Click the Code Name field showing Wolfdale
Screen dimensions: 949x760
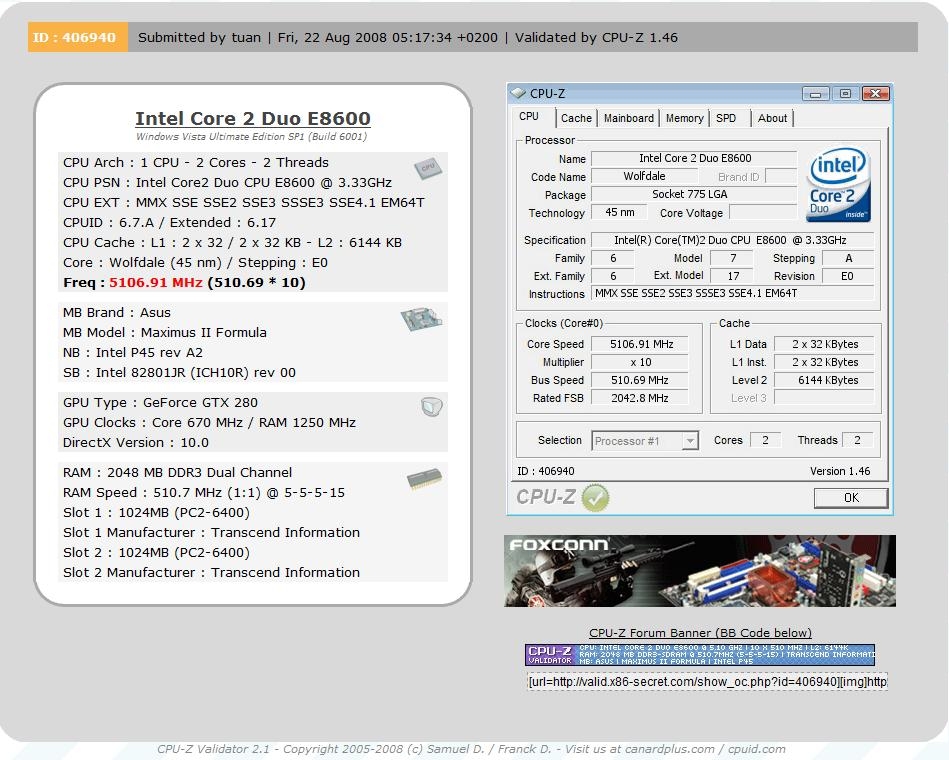(644, 177)
